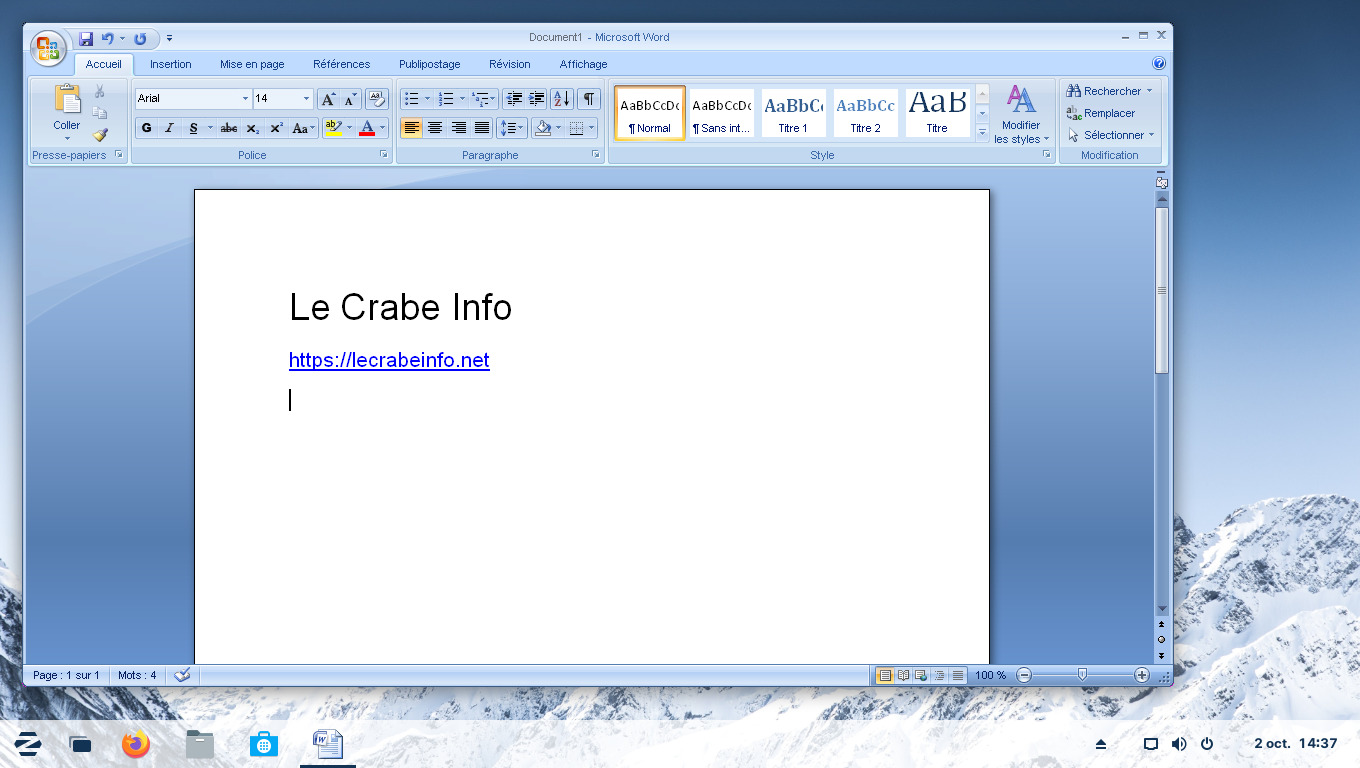Open the select browse object button

(1161, 639)
